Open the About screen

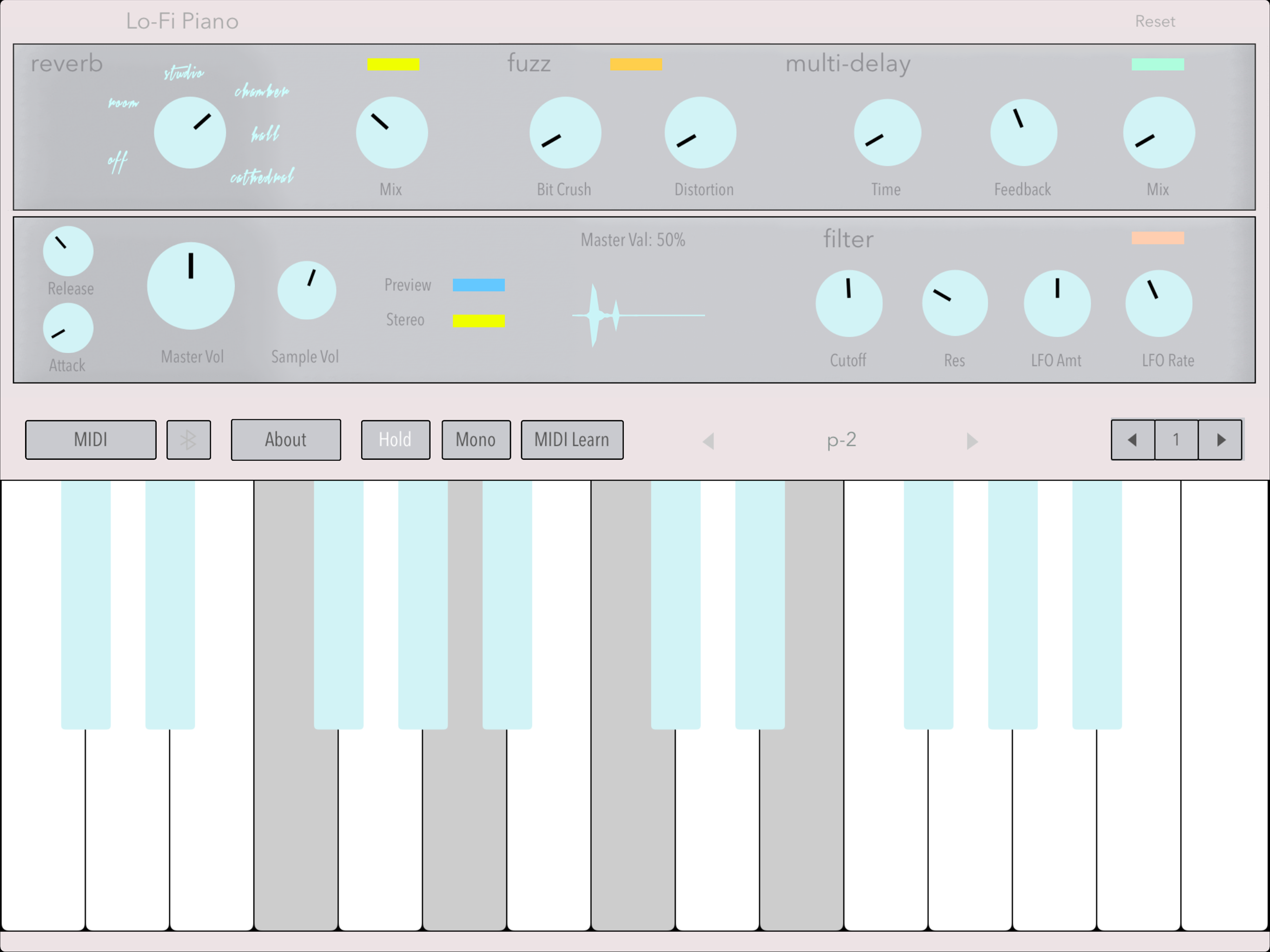pos(286,440)
